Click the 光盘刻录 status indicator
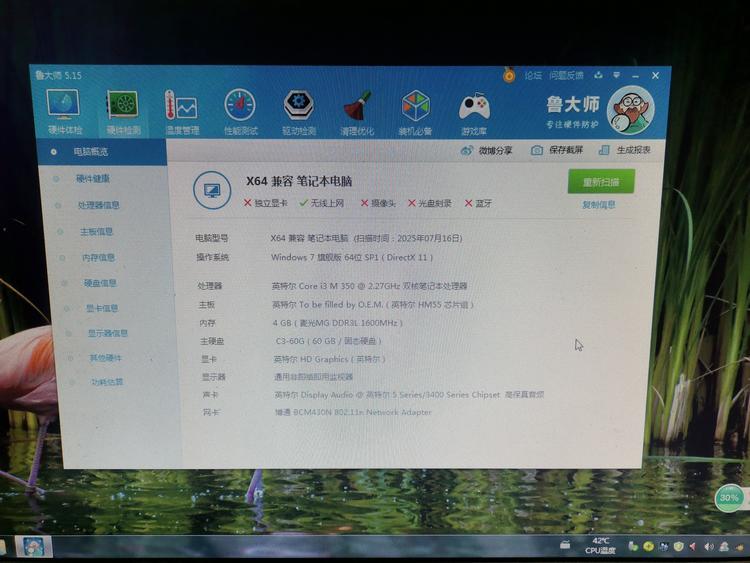Screen dimensions: 750x563 (430, 203)
